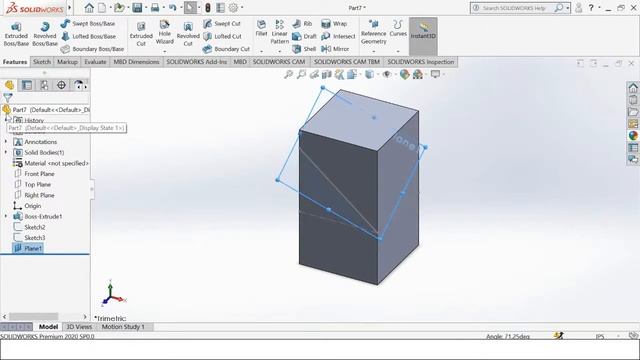Switch to the Markup tab
The width and height of the screenshot is (640, 360).
point(67,62)
